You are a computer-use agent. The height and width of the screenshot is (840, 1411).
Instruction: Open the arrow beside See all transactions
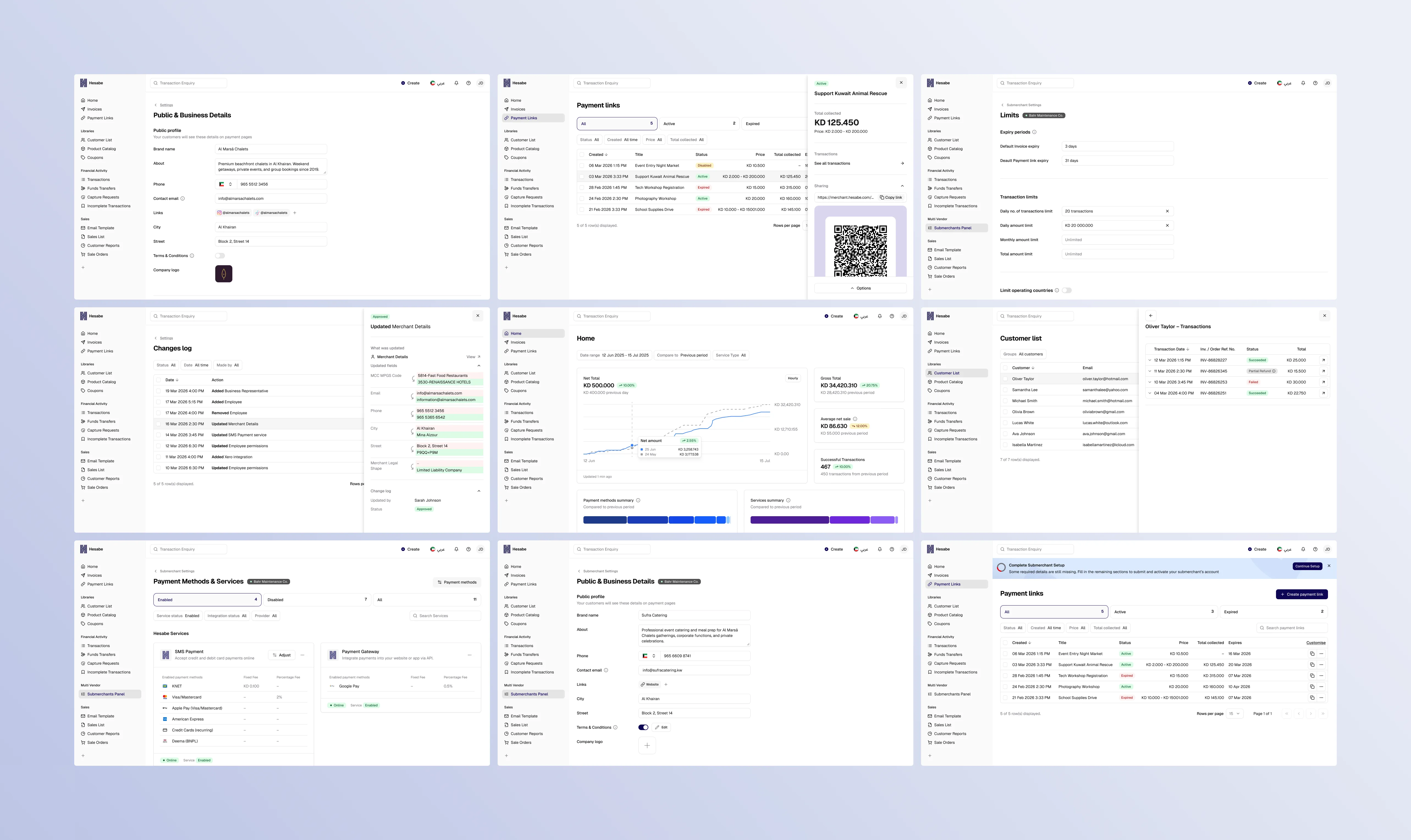tap(902, 164)
